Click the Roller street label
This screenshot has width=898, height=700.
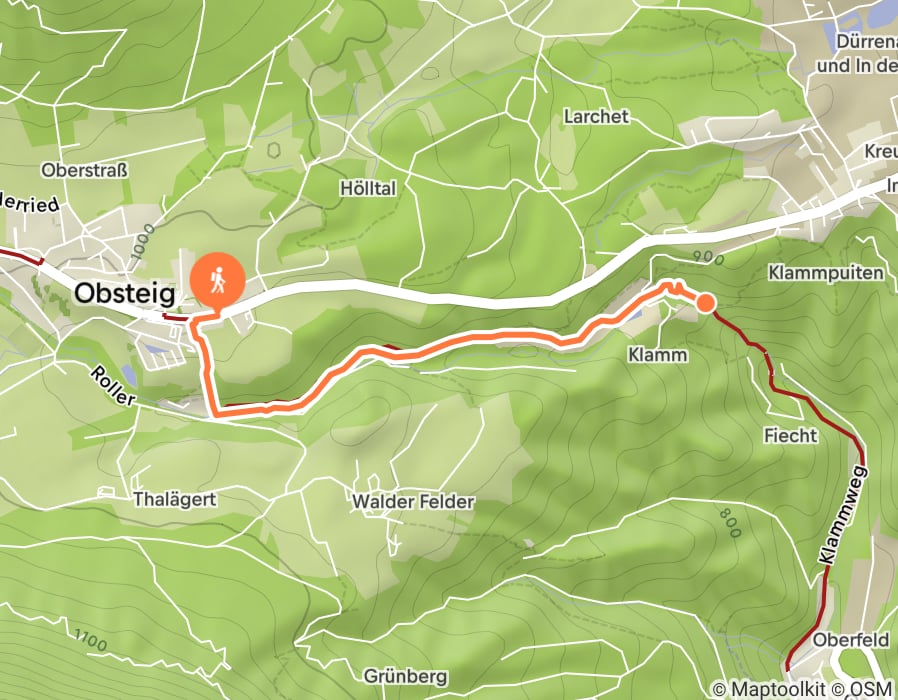pos(112,386)
